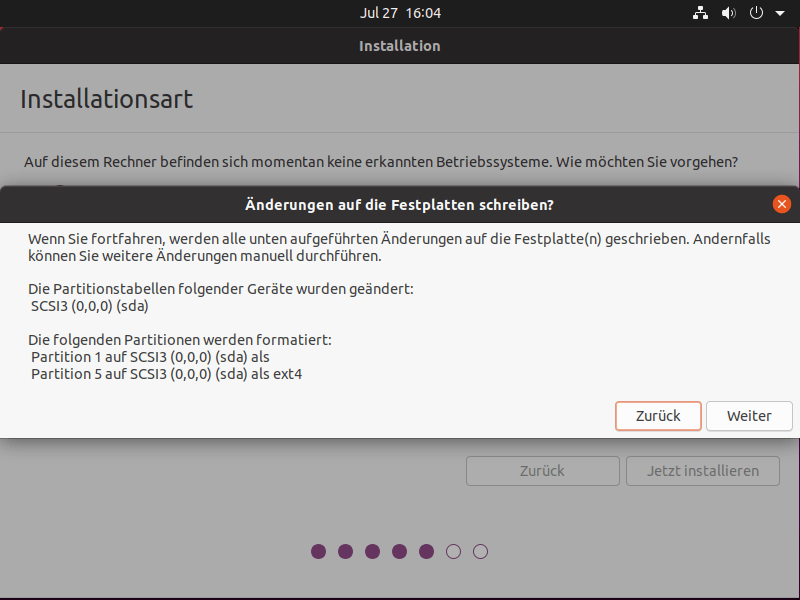Click the Installation window title bar
The width and height of the screenshot is (800, 600).
[x=400, y=46]
